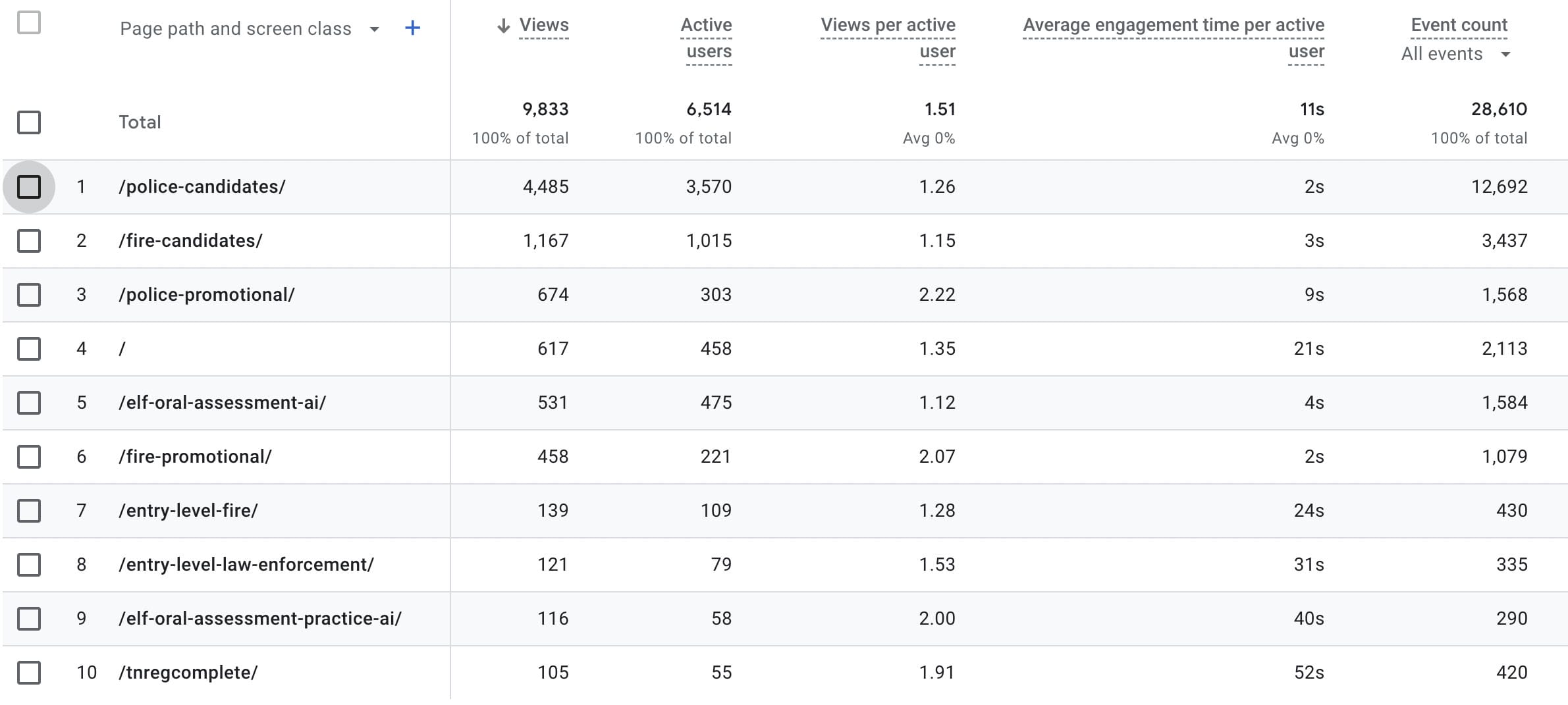
Task: Click the Views sort arrow icon
Action: (x=504, y=26)
